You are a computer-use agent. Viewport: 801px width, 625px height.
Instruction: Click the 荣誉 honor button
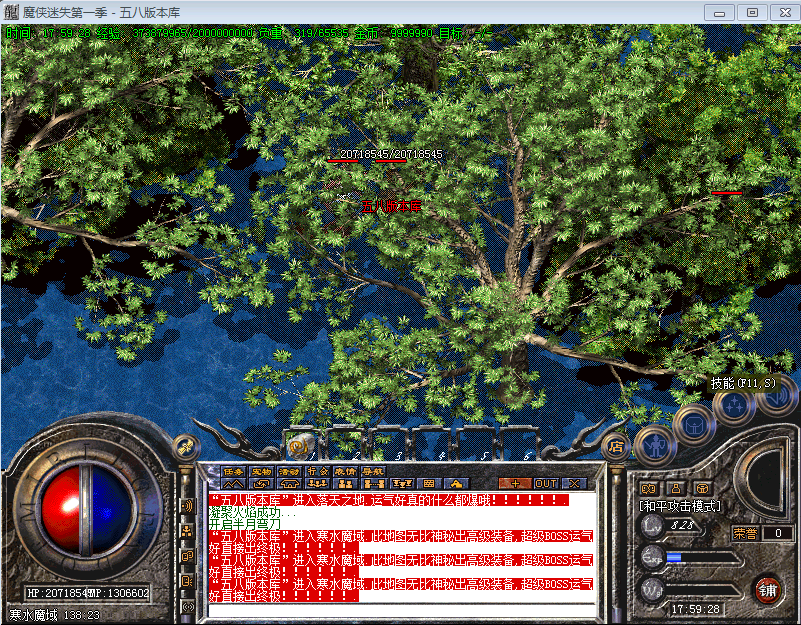pos(745,534)
